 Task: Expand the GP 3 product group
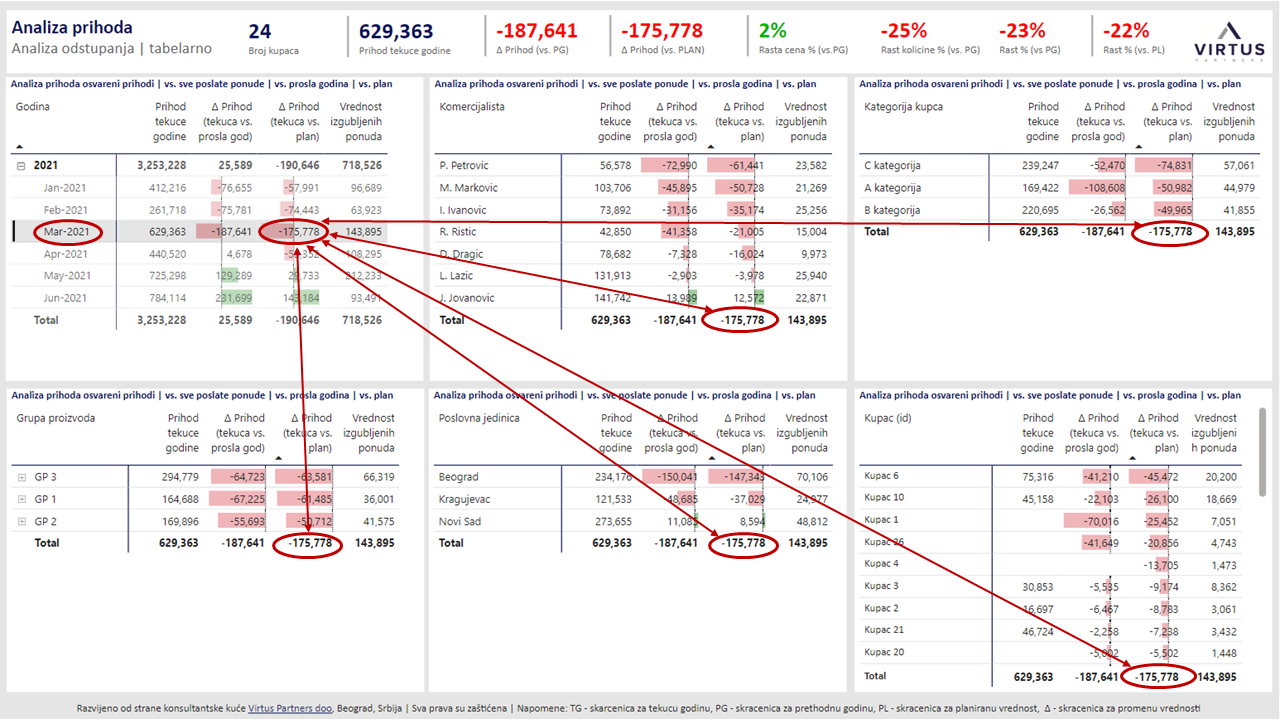point(21,478)
